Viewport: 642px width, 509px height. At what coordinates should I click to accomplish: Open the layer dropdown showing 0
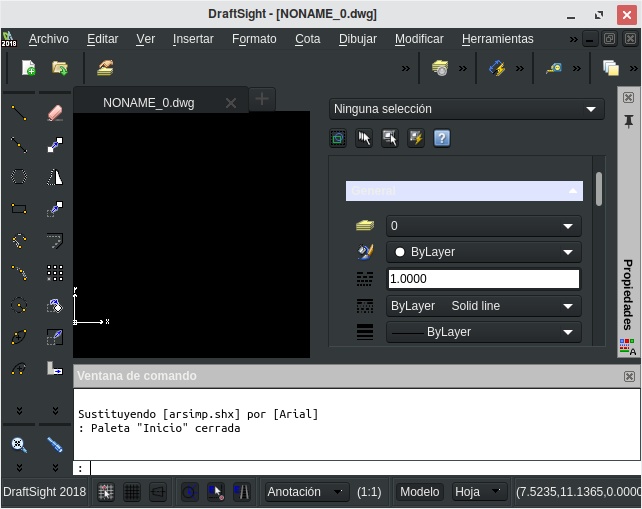(484, 226)
